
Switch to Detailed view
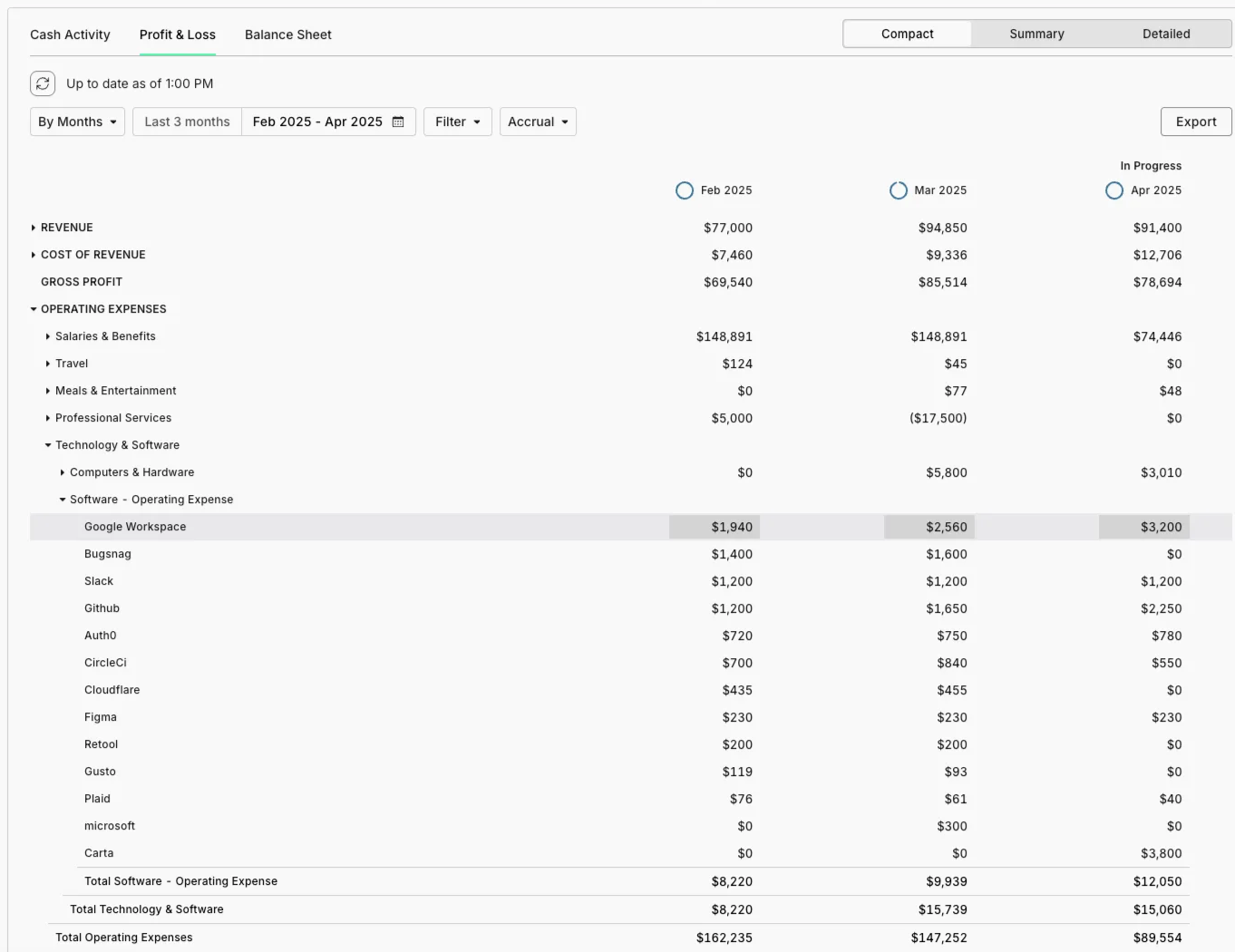1166,34
